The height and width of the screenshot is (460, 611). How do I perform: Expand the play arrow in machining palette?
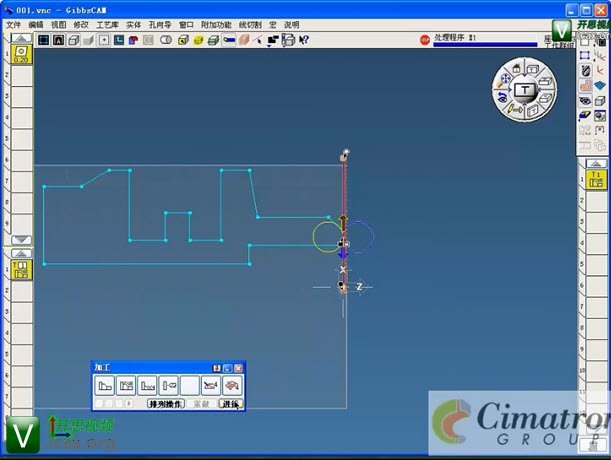click(128, 404)
